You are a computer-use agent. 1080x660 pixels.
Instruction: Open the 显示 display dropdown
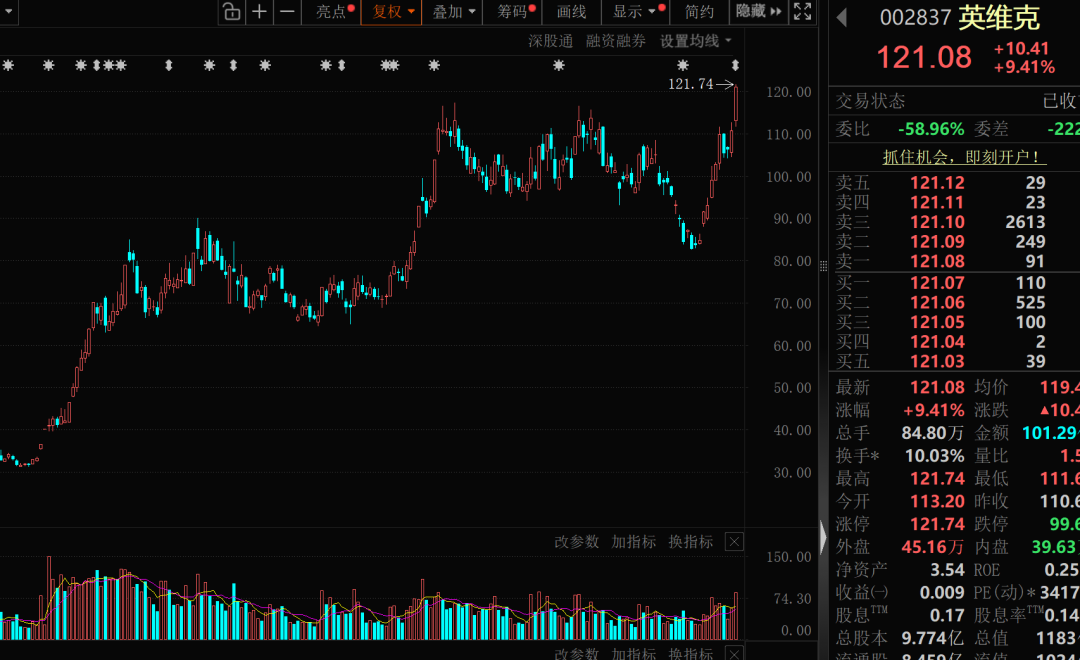point(636,12)
